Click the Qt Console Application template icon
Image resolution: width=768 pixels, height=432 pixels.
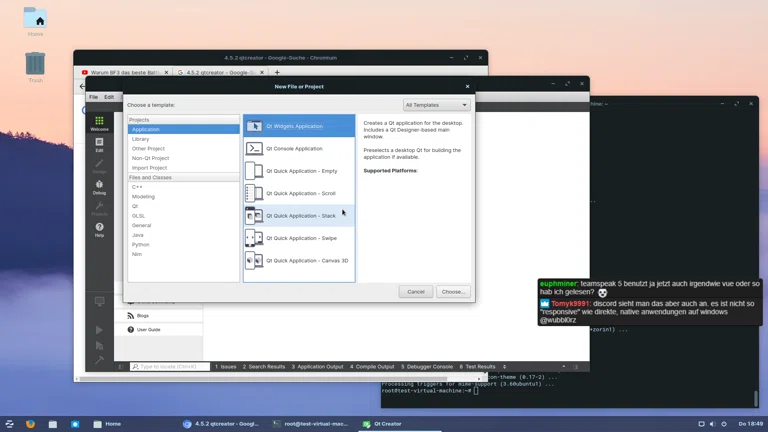254,148
